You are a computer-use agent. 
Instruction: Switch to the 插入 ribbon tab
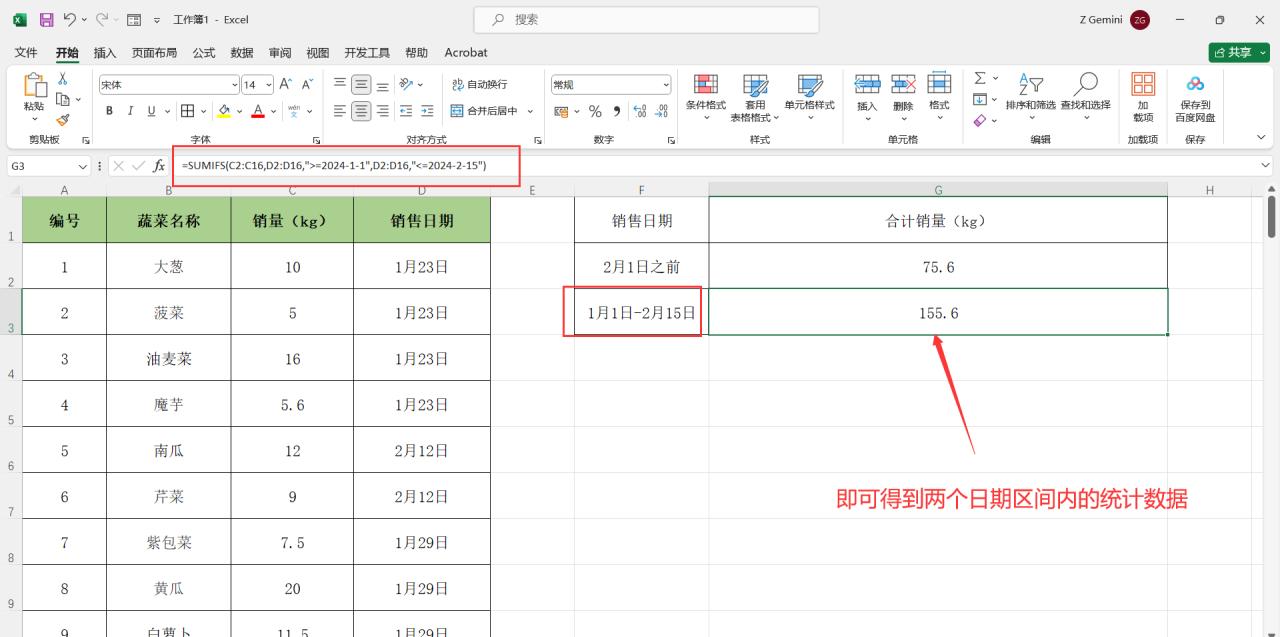105,52
